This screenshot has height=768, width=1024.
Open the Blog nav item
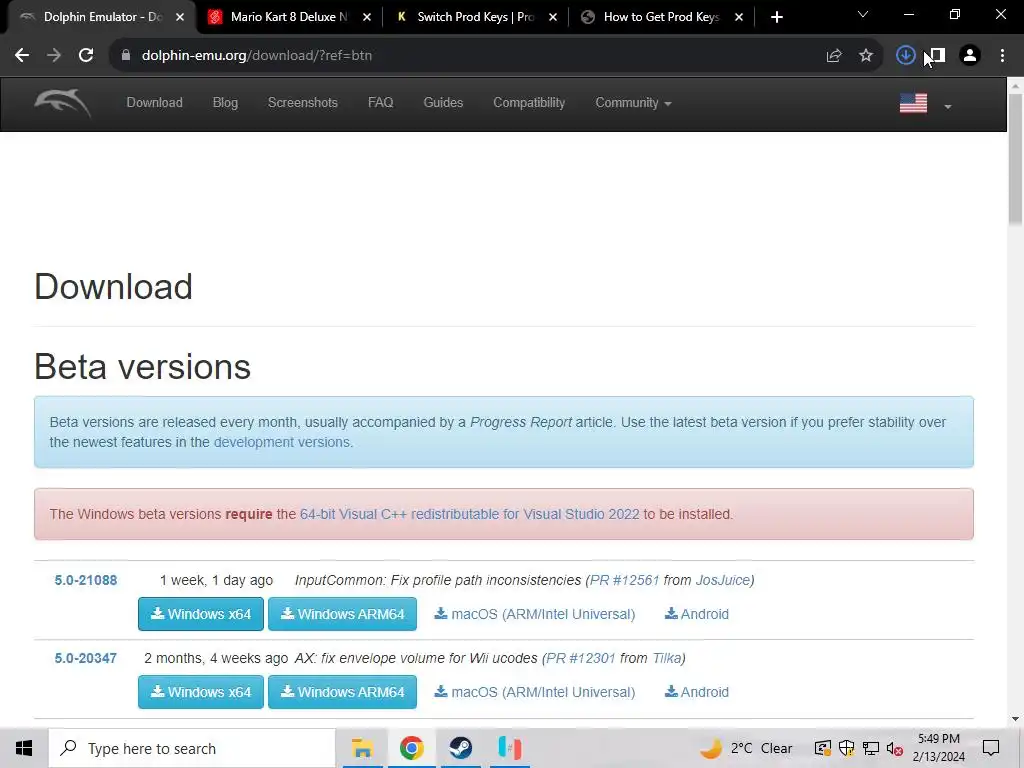point(225,103)
